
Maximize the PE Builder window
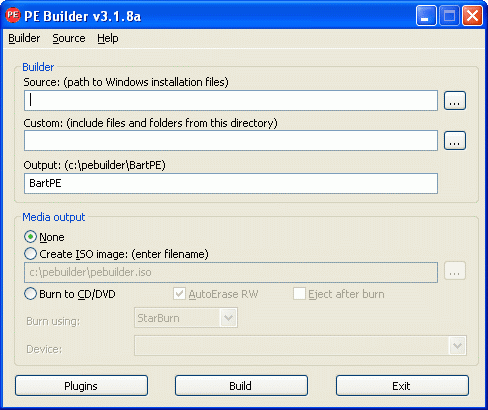tap(449, 16)
